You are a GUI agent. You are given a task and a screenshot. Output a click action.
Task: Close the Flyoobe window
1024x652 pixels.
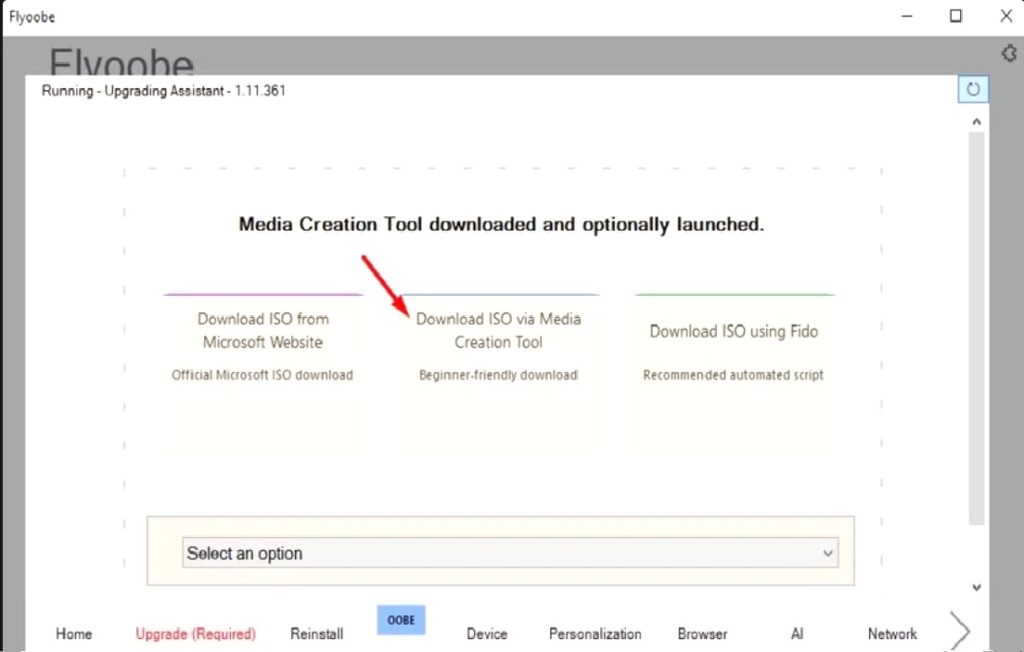1006,16
